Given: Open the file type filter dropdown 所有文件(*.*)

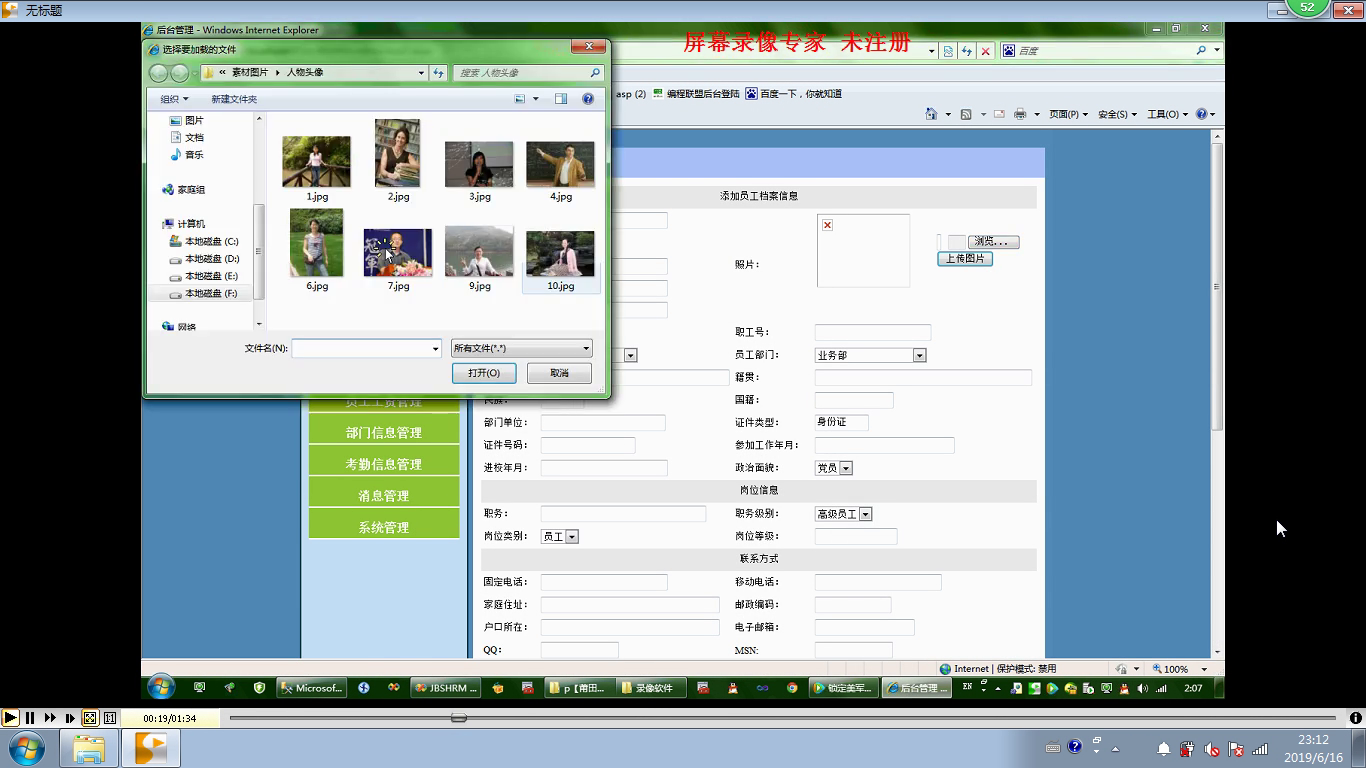Looking at the screenshot, I should pos(521,348).
